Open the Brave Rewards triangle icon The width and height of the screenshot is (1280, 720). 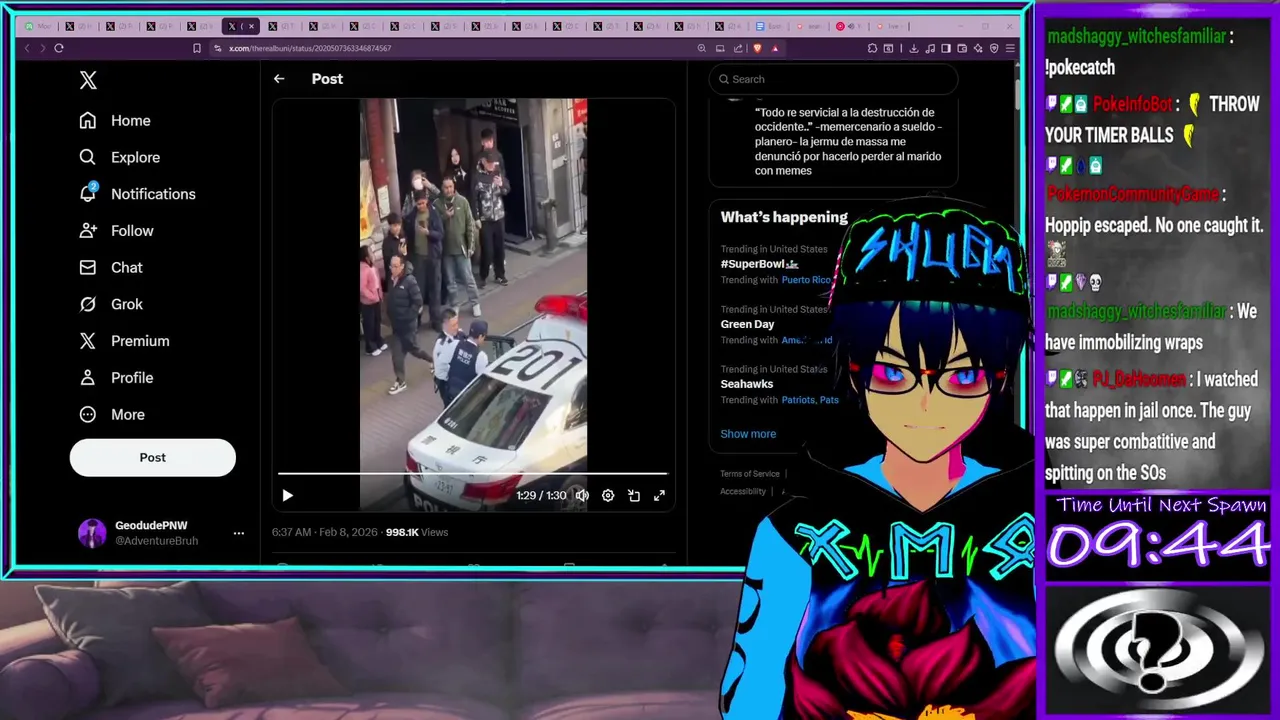click(x=775, y=48)
